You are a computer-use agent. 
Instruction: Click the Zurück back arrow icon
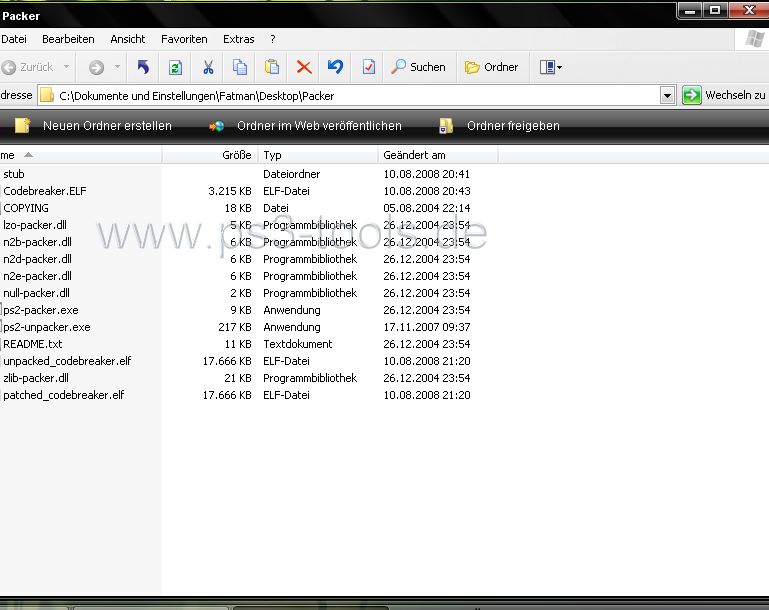9,67
